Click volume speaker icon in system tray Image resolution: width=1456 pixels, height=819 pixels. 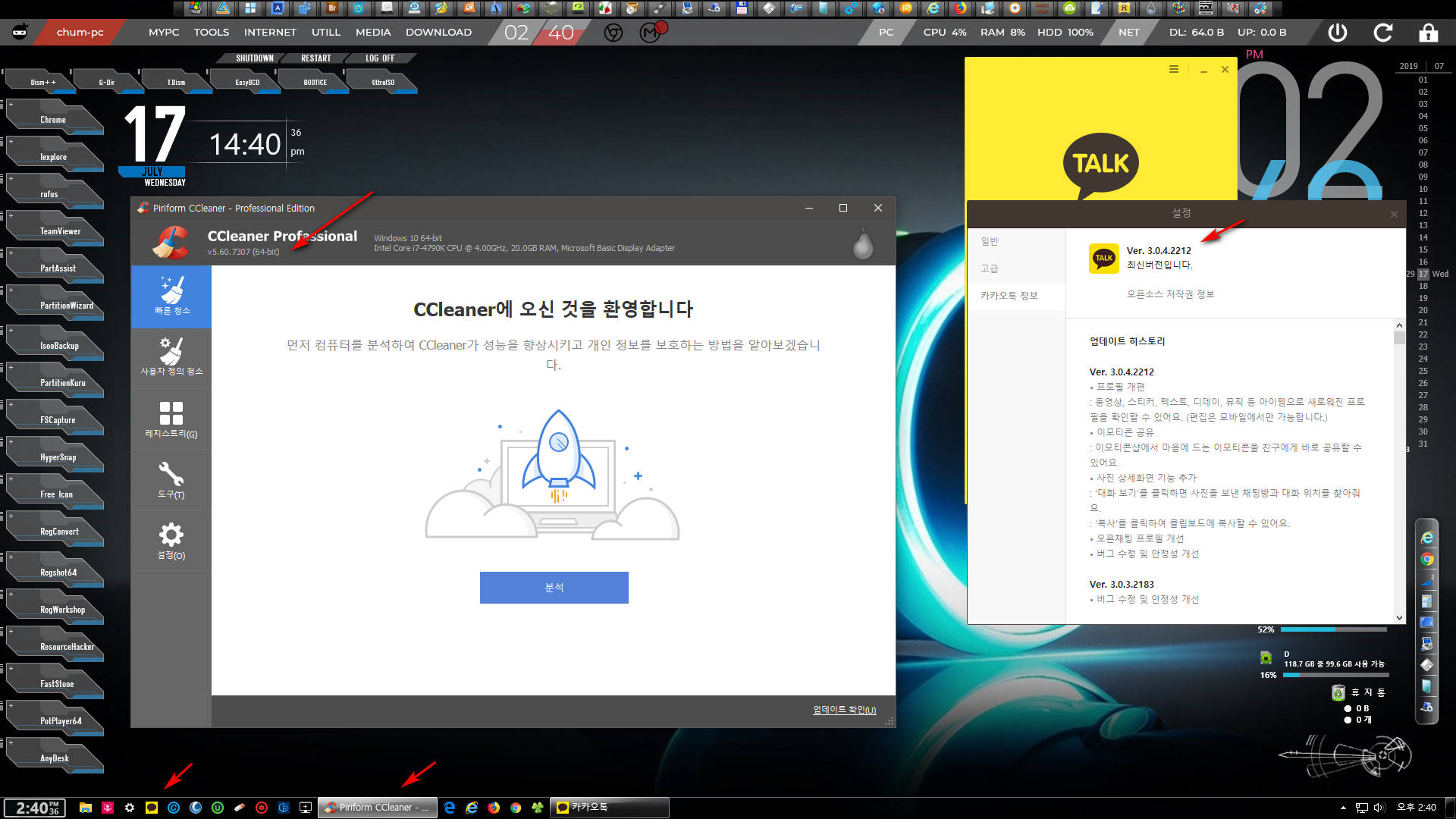[1379, 808]
